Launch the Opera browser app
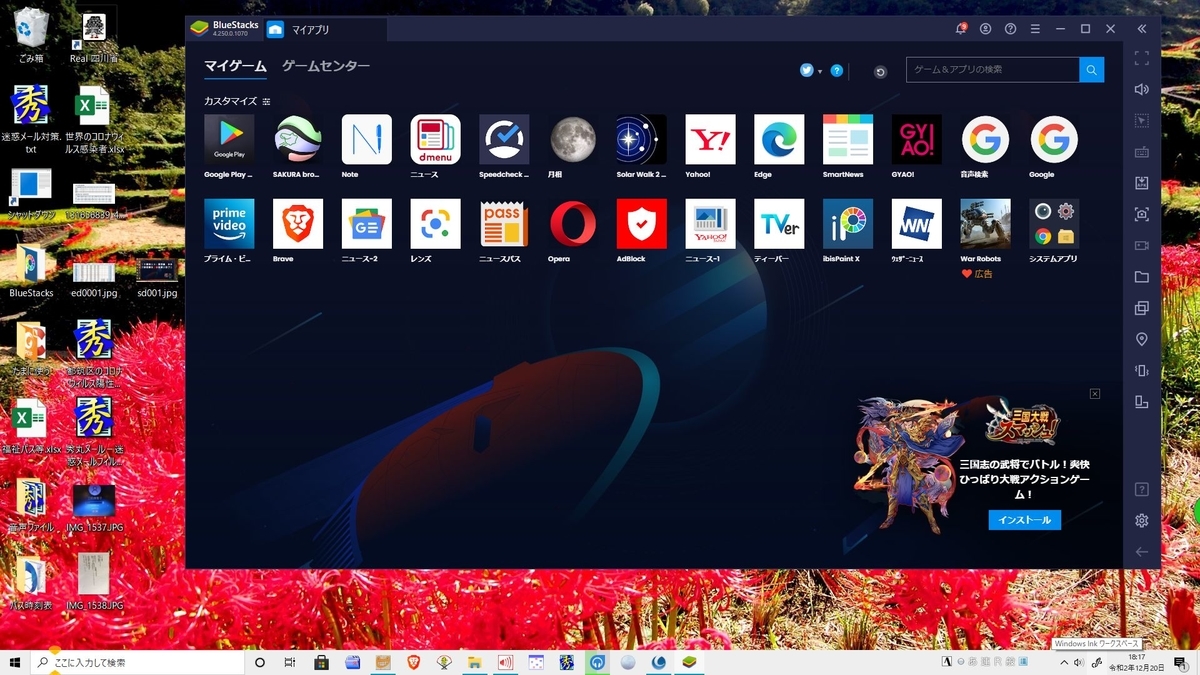The width and height of the screenshot is (1200, 675). (x=573, y=223)
